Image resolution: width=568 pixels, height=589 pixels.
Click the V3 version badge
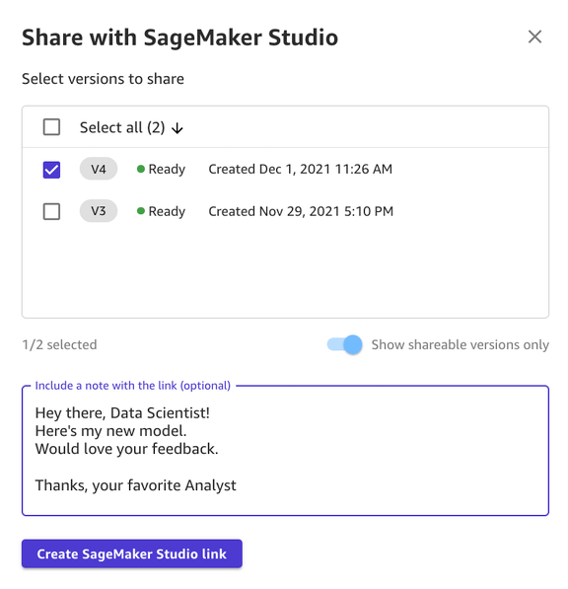click(x=98, y=211)
